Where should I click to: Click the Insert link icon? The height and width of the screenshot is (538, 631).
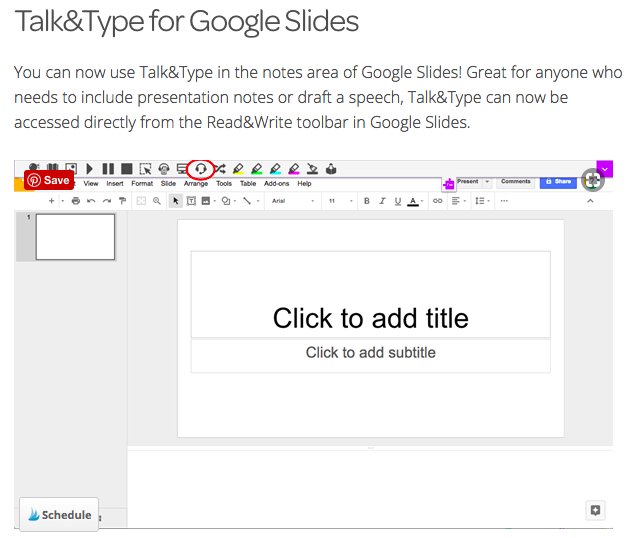437,201
